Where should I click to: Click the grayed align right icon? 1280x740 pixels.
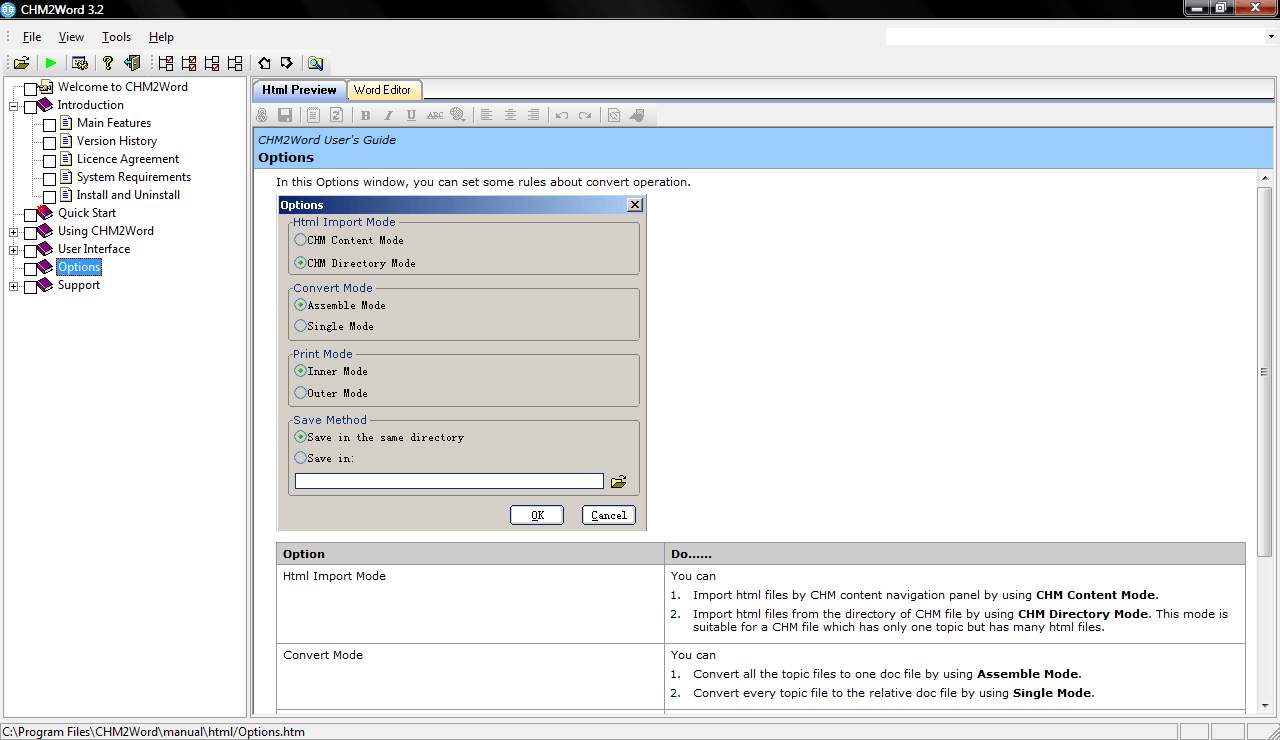pyautogui.click(x=534, y=115)
